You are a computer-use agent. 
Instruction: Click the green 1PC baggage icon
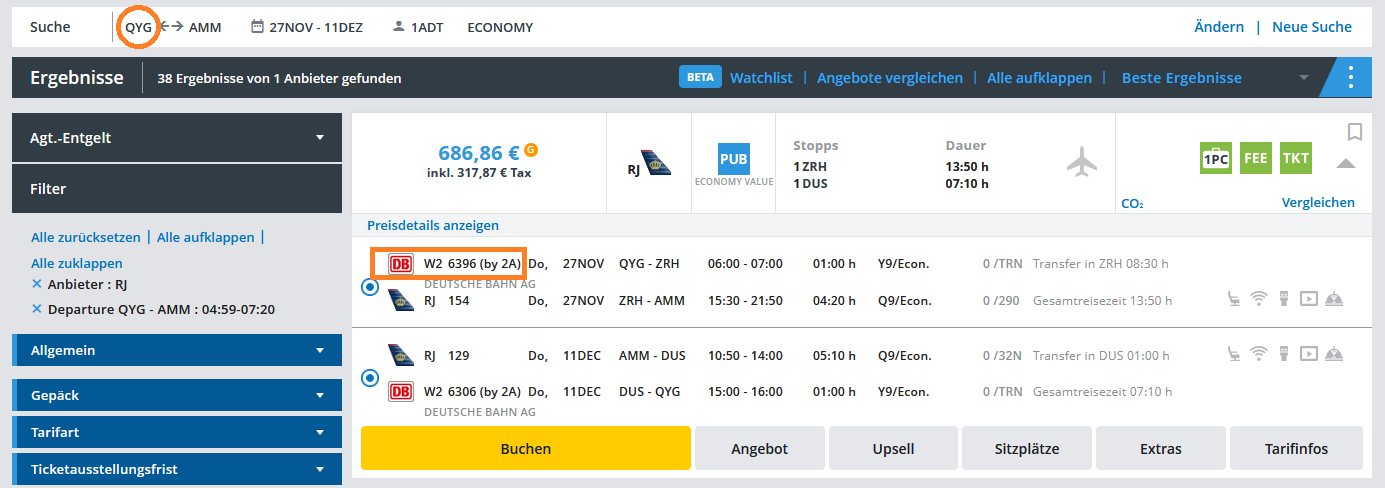pos(1216,158)
